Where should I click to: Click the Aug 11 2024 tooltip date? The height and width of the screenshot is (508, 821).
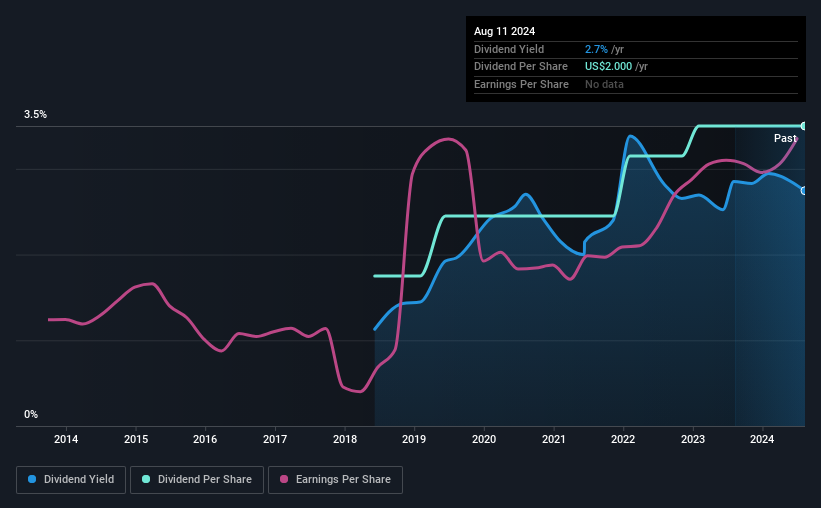pyautogui.click(x=504, y=31)
